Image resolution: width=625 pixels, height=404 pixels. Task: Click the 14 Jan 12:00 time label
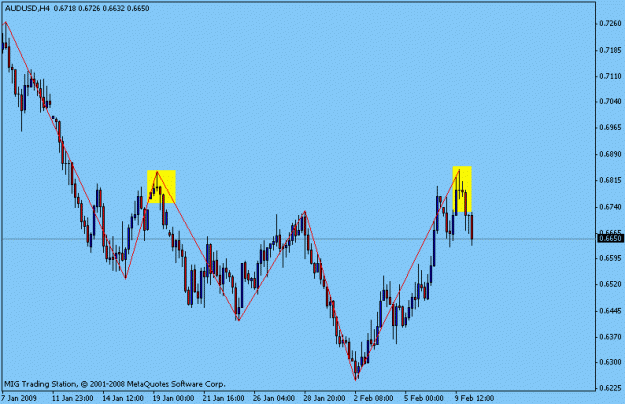coord(123,398)
